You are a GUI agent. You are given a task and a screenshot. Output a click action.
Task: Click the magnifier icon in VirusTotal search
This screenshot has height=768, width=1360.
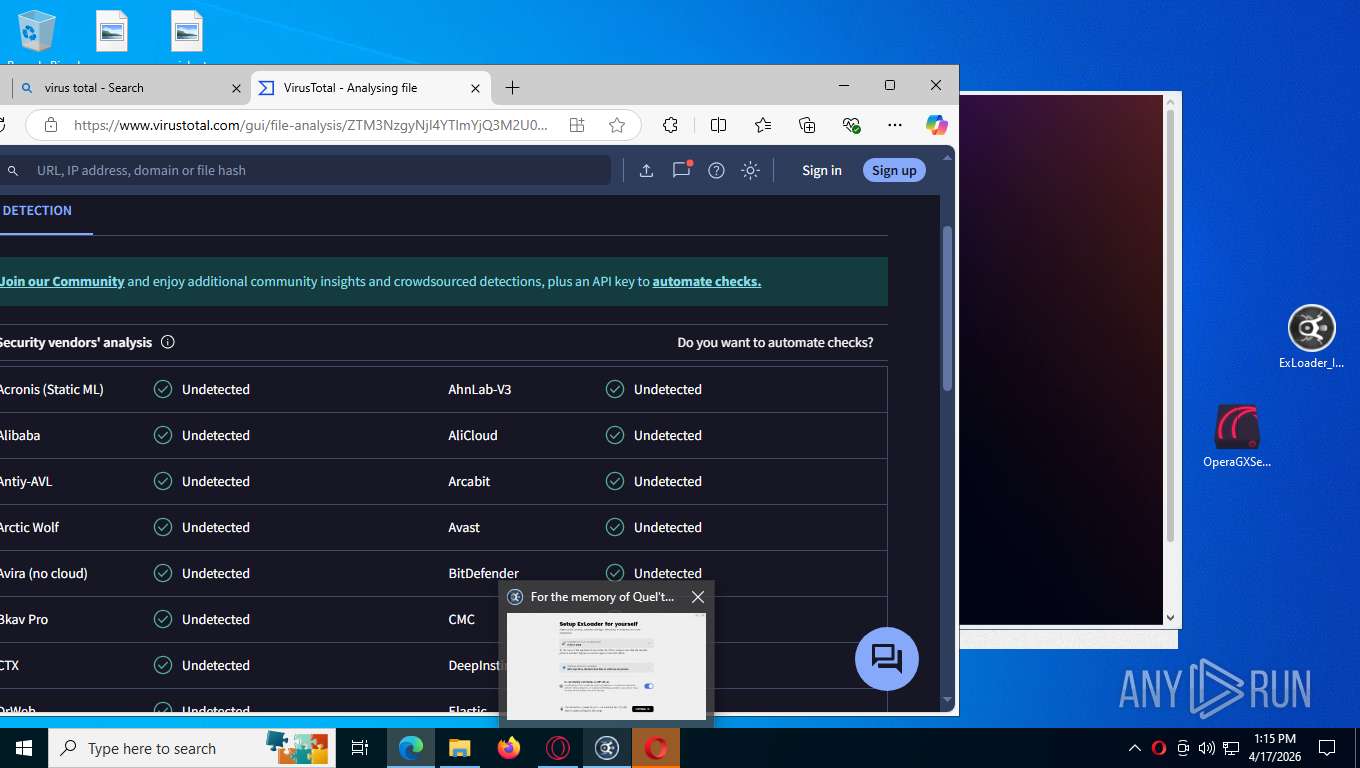[x=13, y=171]
